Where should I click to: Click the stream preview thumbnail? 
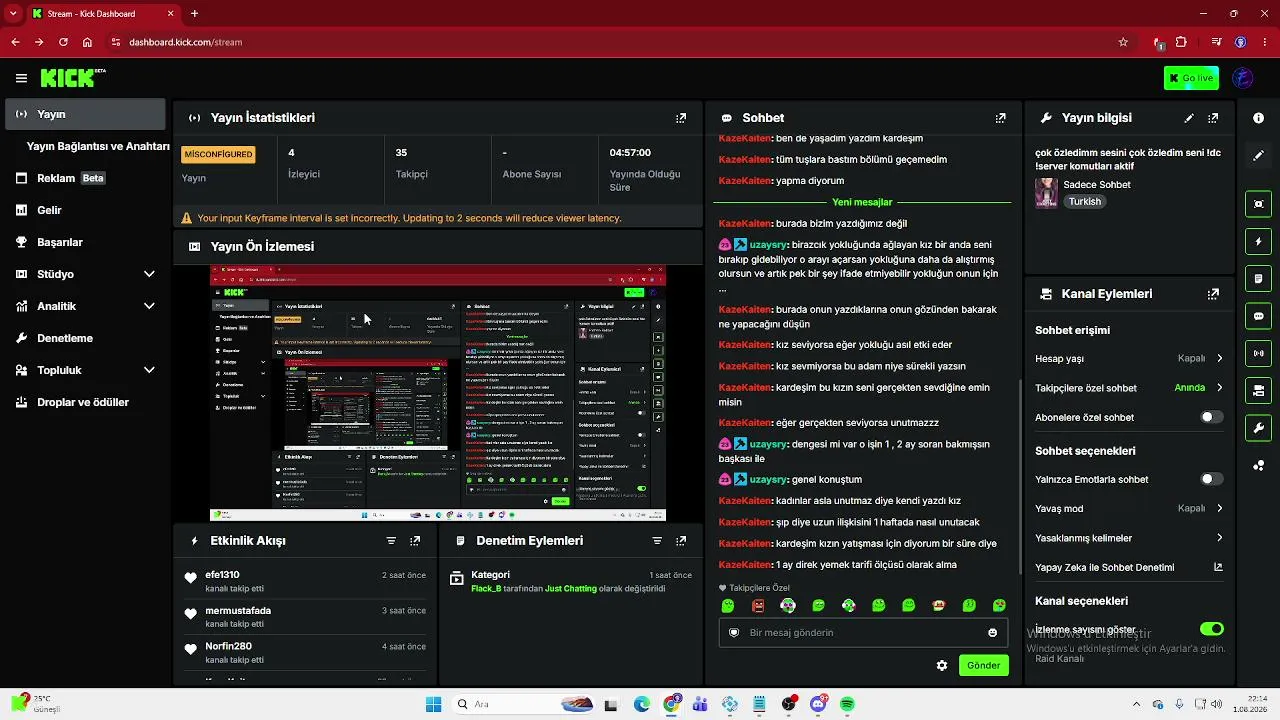(x=438, y=393)
